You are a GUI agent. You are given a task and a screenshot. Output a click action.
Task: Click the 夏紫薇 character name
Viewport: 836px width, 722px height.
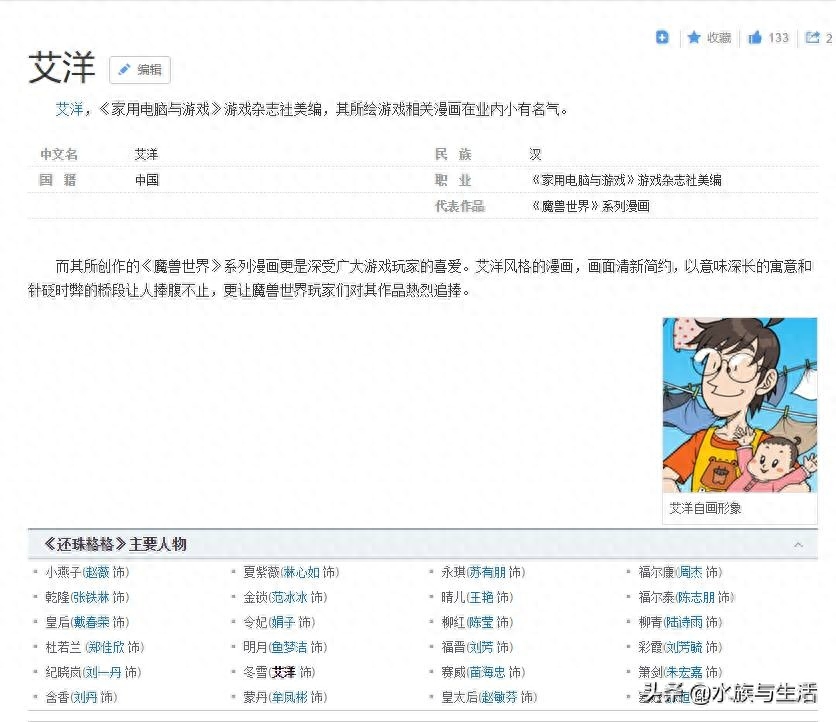(x=261, y=572)
